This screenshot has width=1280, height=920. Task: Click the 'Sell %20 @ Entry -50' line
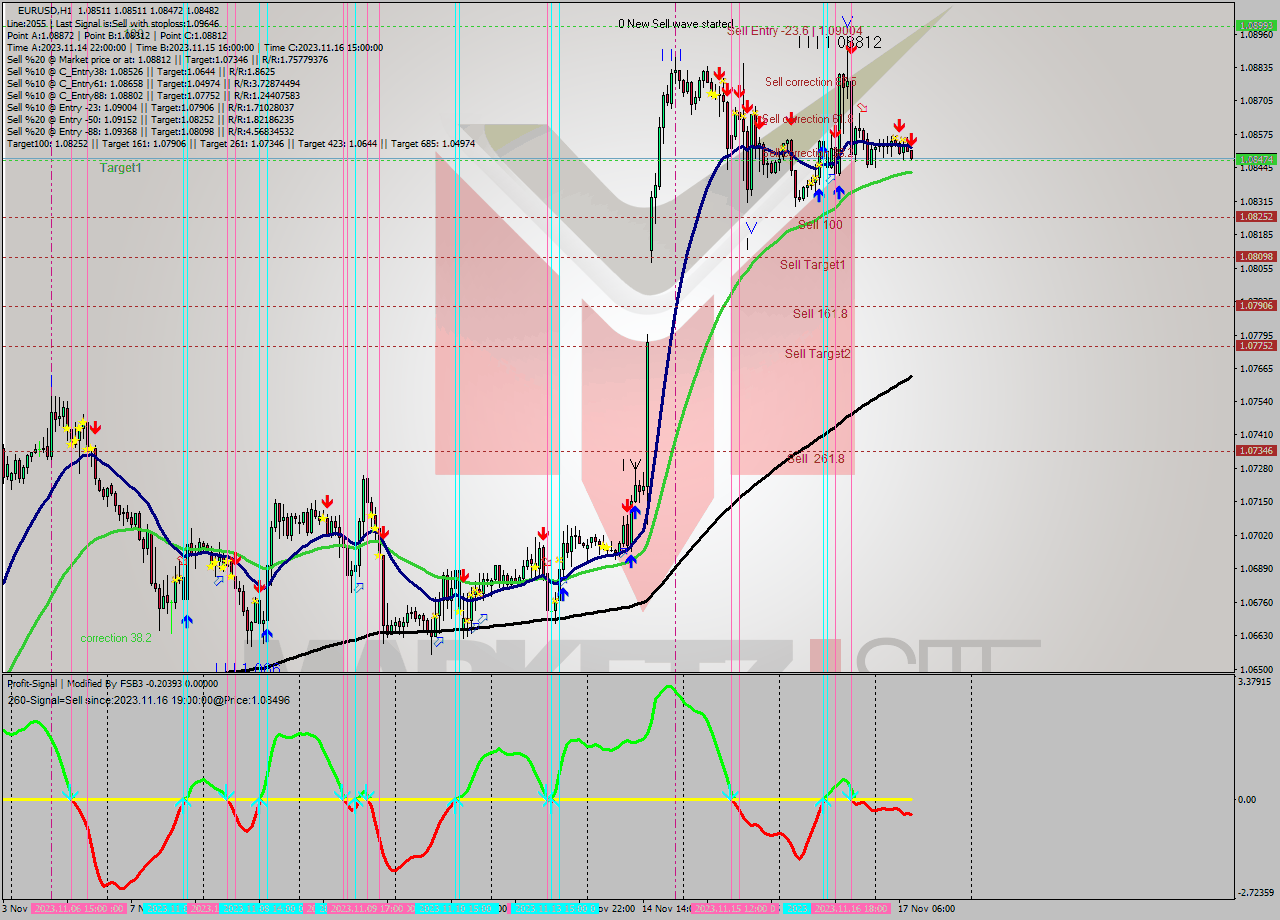click(150, 119)
